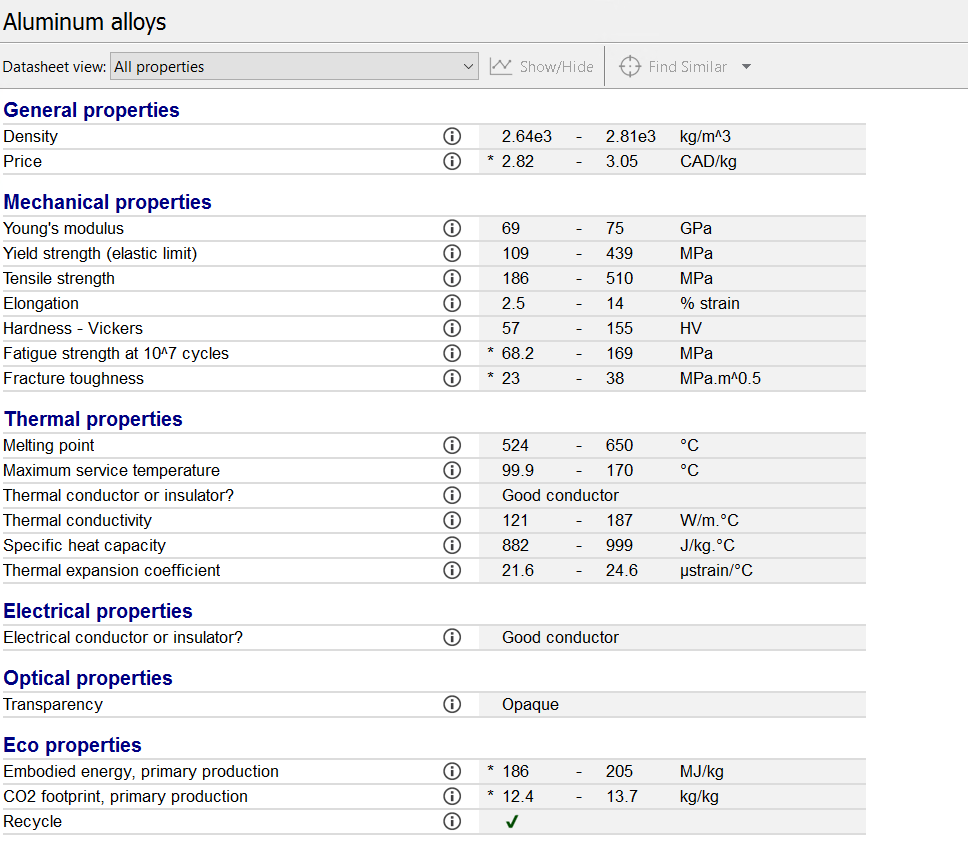968x849 pixels.
Task: Click the Find Similar compass icon
Action: pos(629,66)
